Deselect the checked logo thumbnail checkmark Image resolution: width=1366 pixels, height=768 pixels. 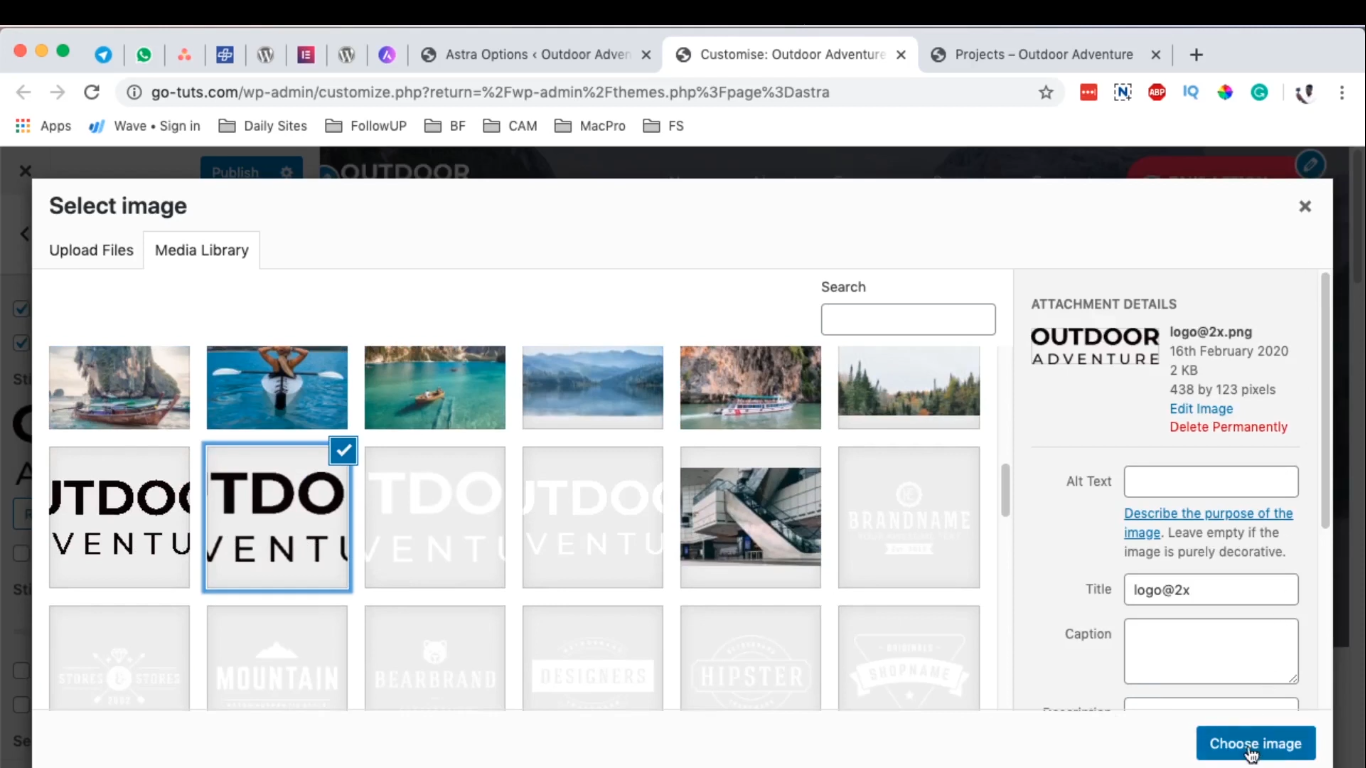[x=343, y=451]
